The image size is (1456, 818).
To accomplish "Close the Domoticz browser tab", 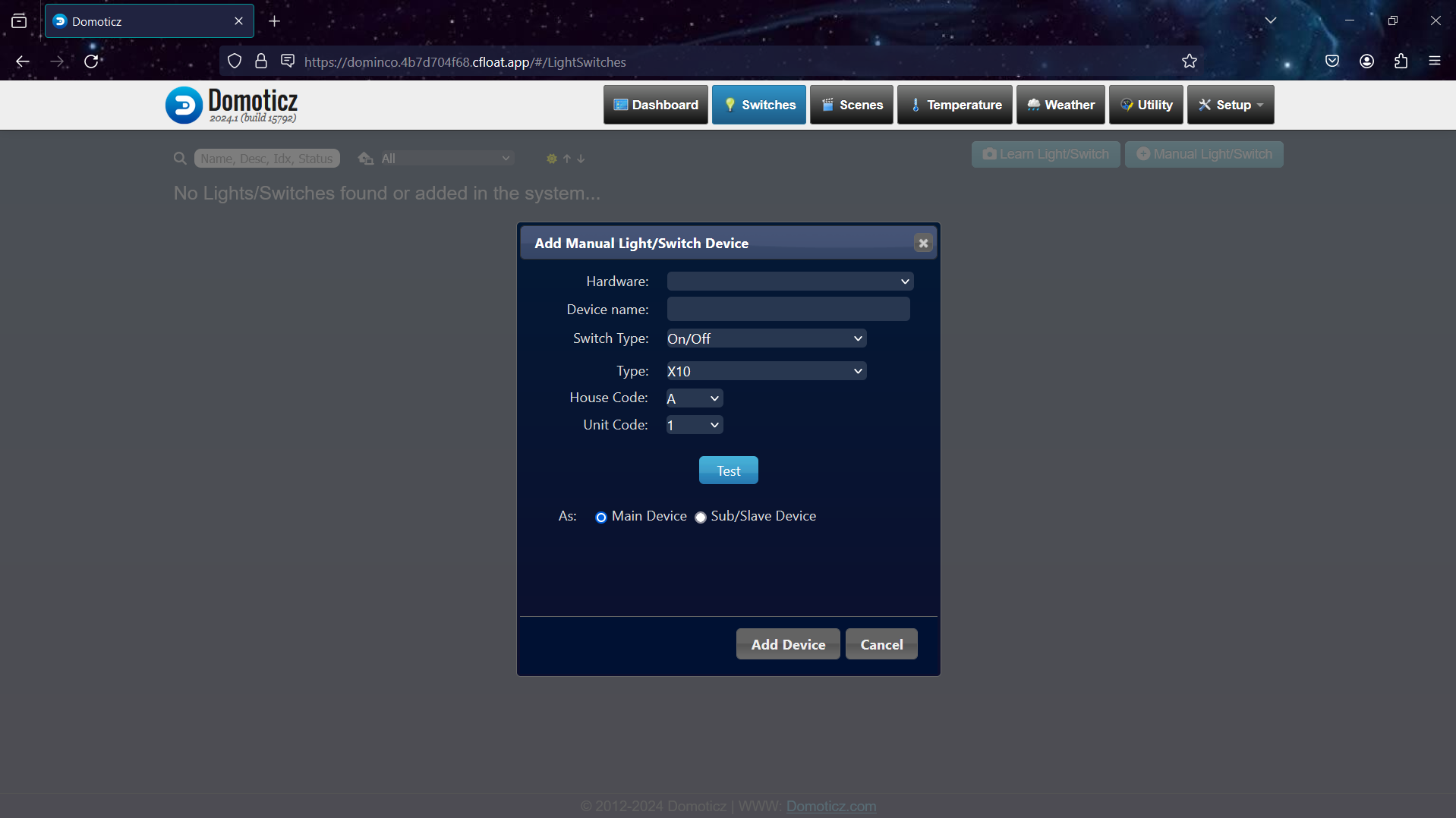I will [238, 21].
